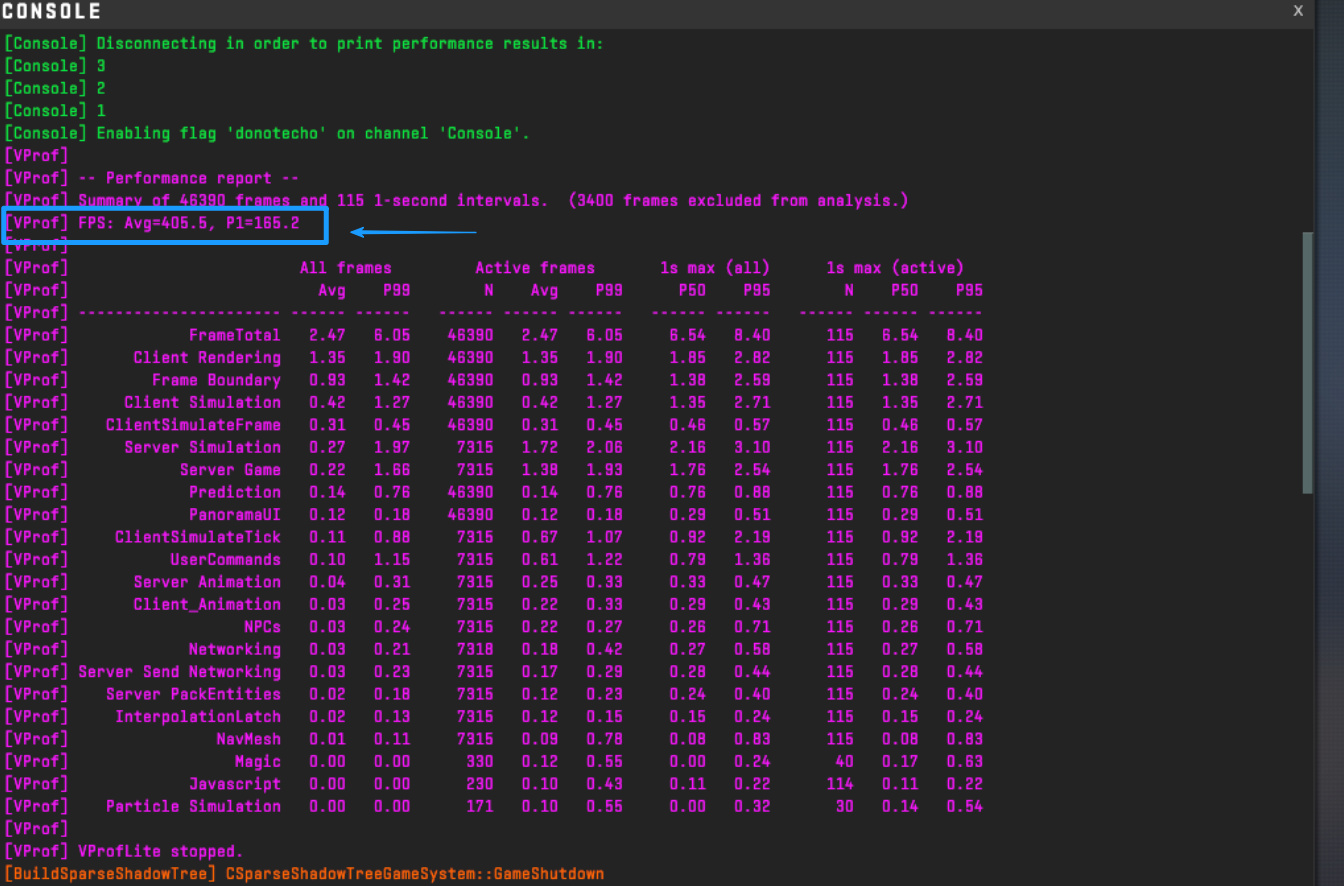Click the Client Simulation row label
1344x886 pixels.
click(202, 402)
